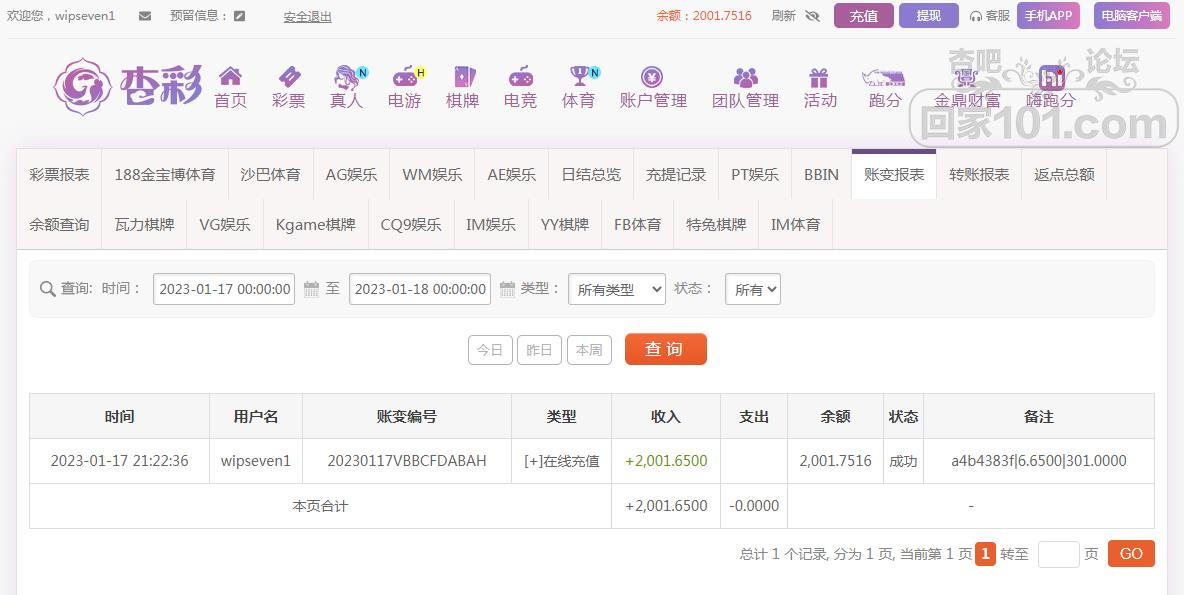Click the 提现 withdraw button
This screenshot has height=595, width=1184.
[929, 16]
